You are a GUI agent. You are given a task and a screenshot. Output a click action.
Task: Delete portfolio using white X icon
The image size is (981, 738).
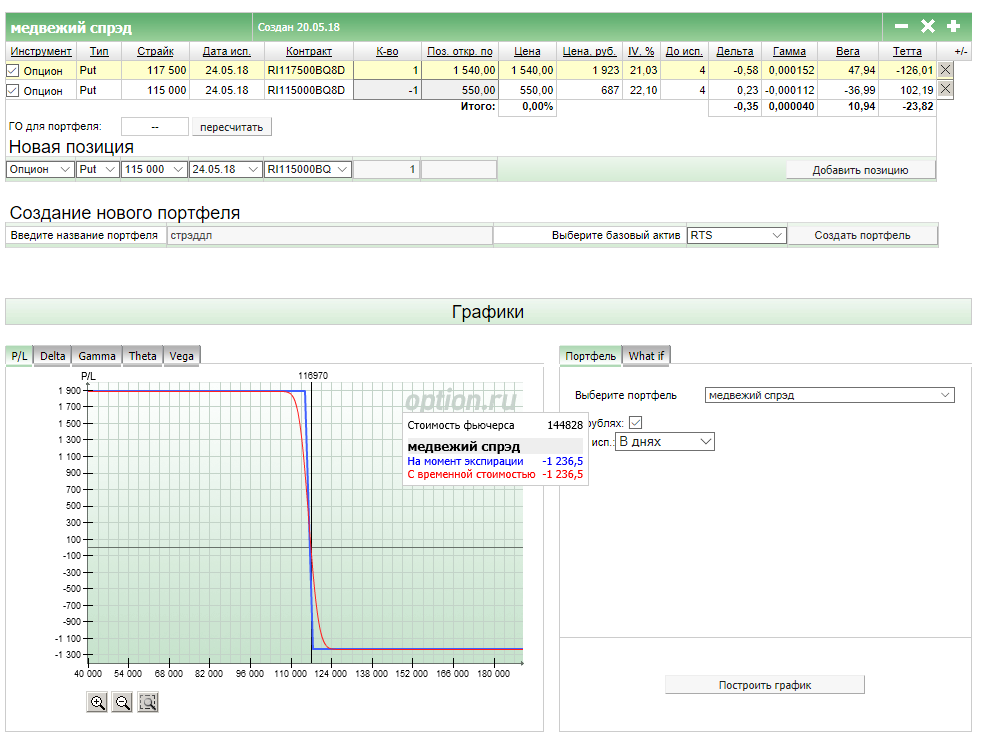click(927, 27)
